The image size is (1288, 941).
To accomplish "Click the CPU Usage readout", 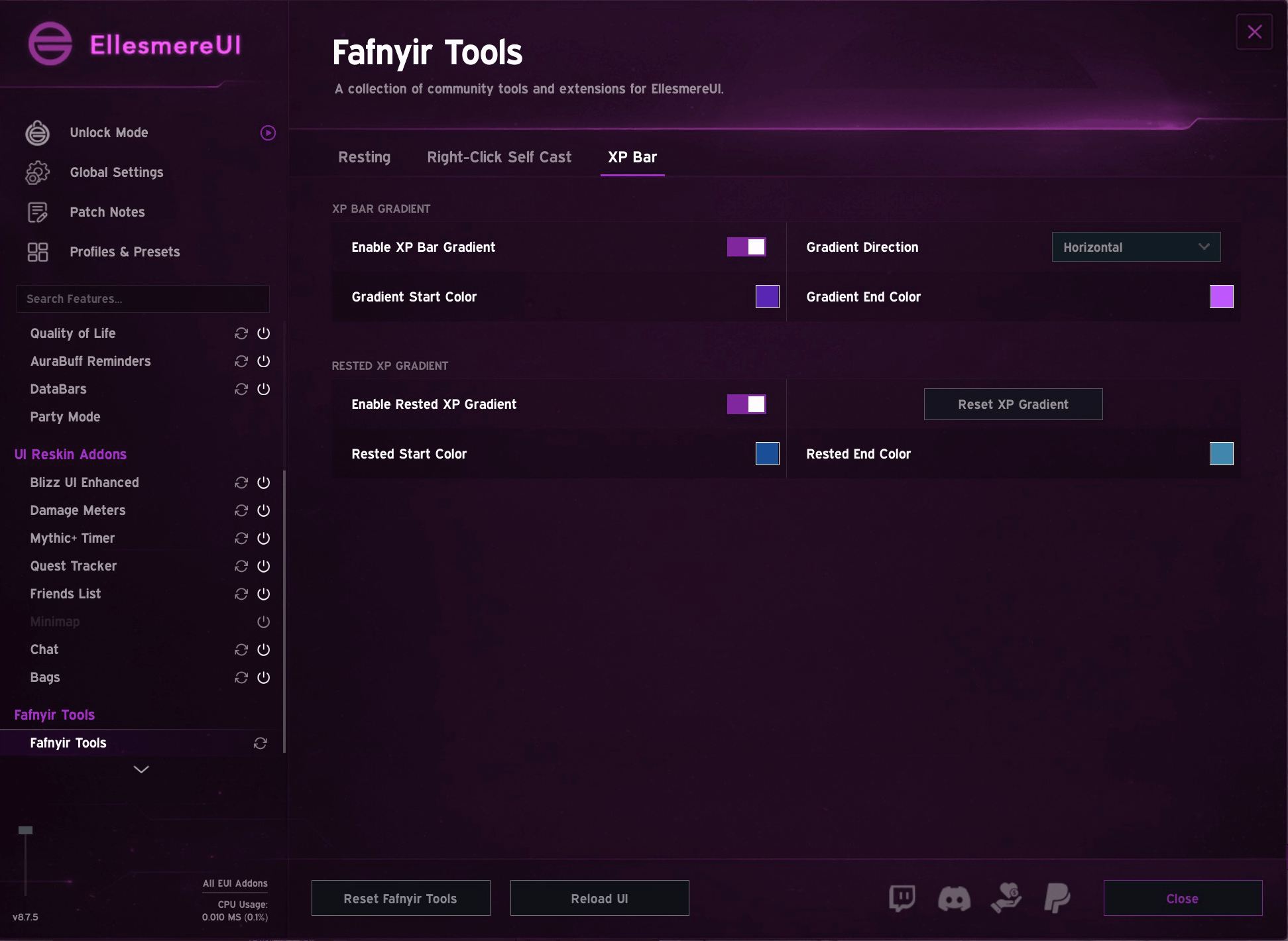I will pos(235,911).
